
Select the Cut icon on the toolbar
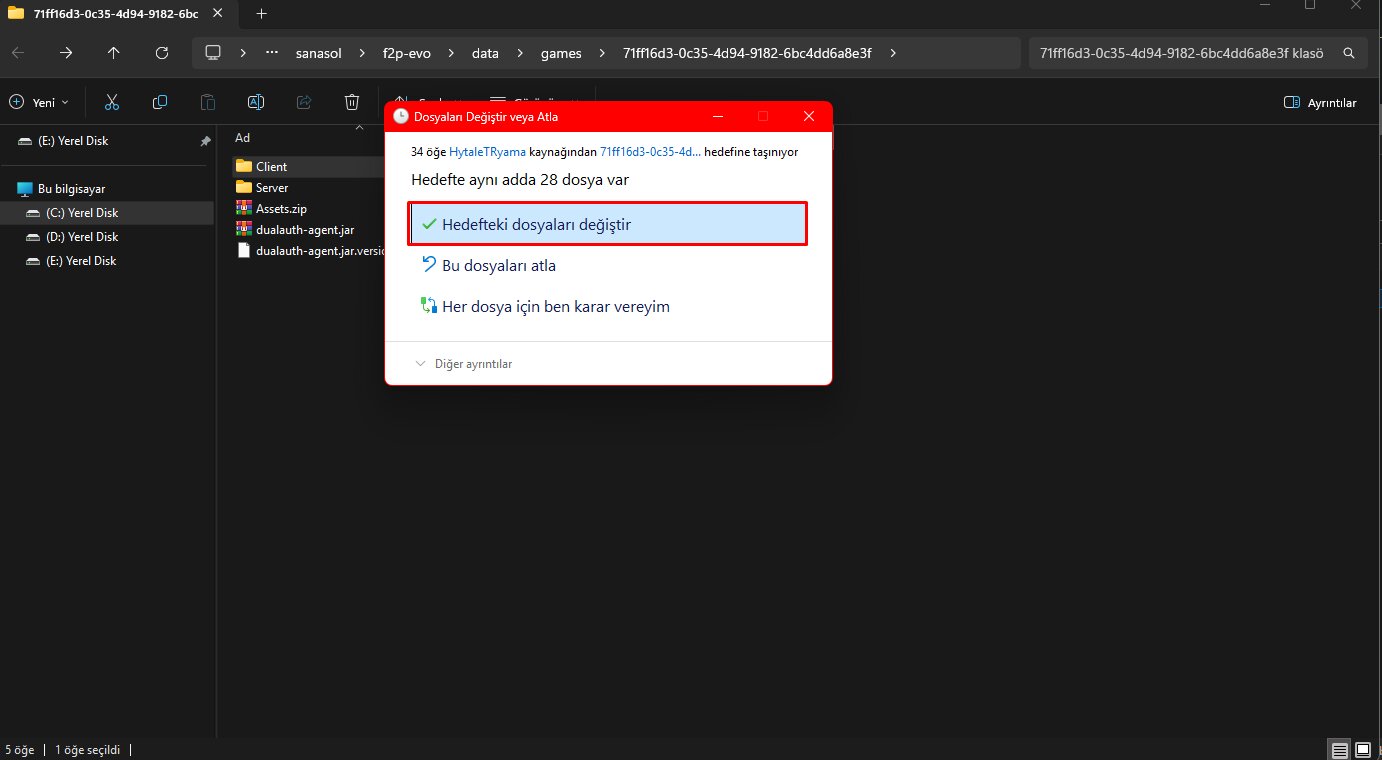click(x=111, y=101)
